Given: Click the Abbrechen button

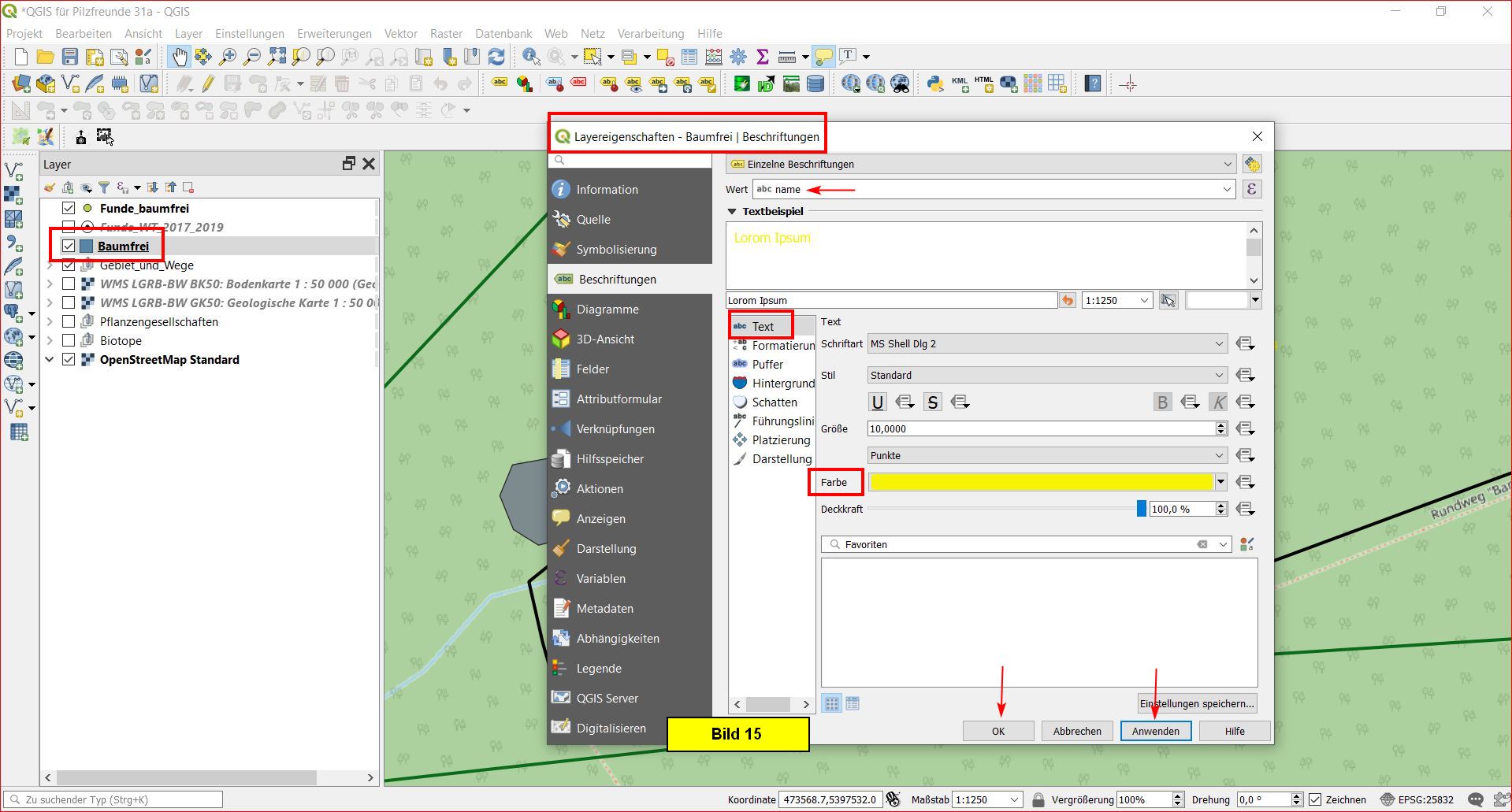Looking at the screenshot, I should [x=1076, y=731].
